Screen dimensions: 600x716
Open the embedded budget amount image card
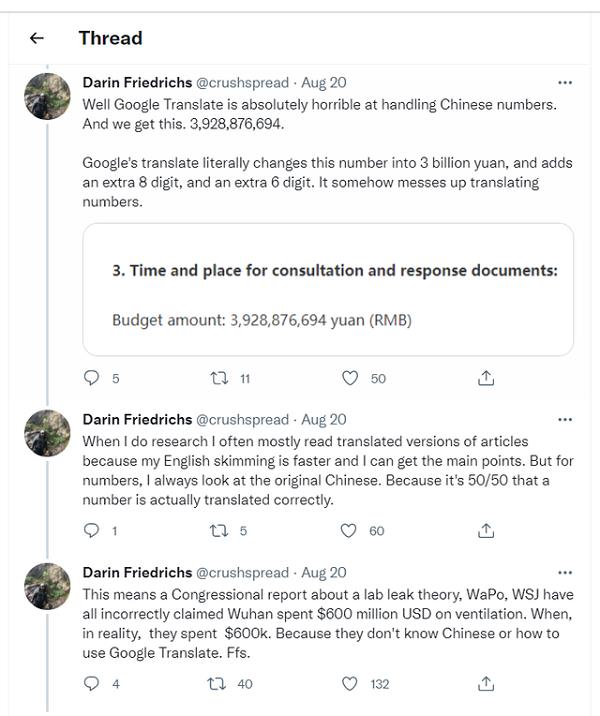click(328, 290)
